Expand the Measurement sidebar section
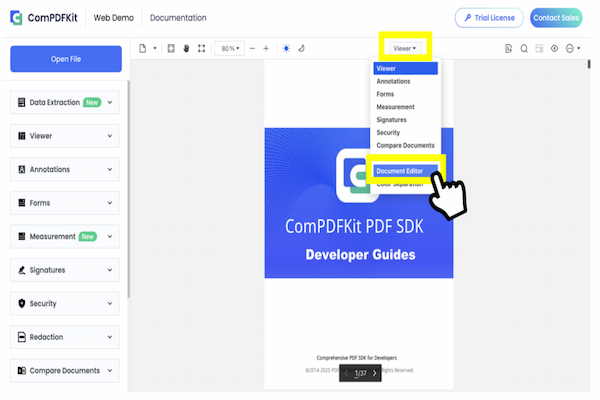This screenshot has width=600, height=400. coord(65,237)
